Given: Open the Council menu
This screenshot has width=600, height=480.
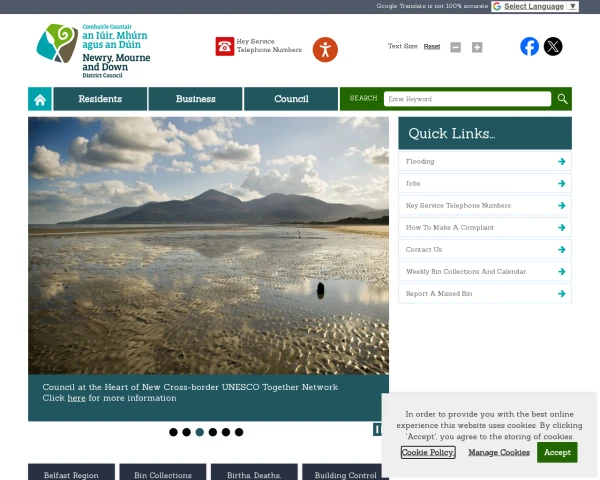Looking at the screenshot, I should (x=291, y=99).
